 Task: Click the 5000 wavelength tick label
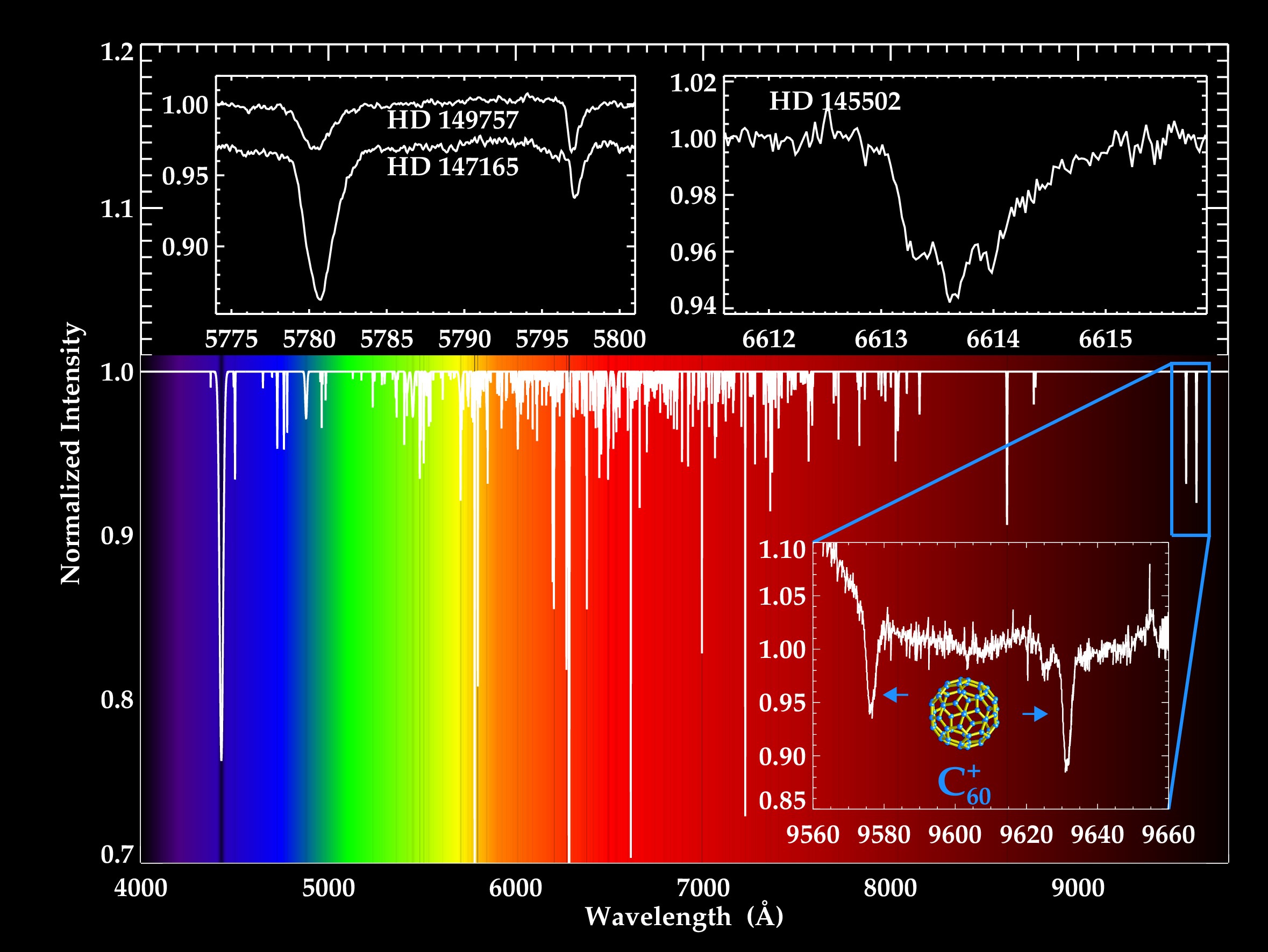tap(328, 888)
